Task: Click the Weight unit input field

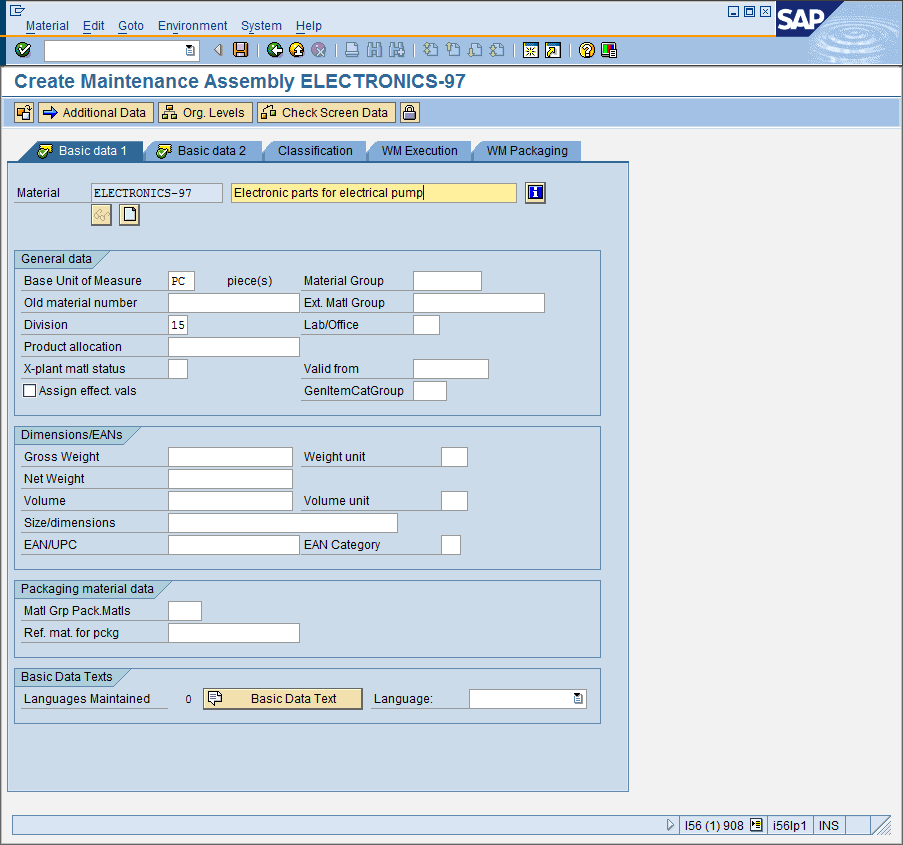Action: point(454,457)
